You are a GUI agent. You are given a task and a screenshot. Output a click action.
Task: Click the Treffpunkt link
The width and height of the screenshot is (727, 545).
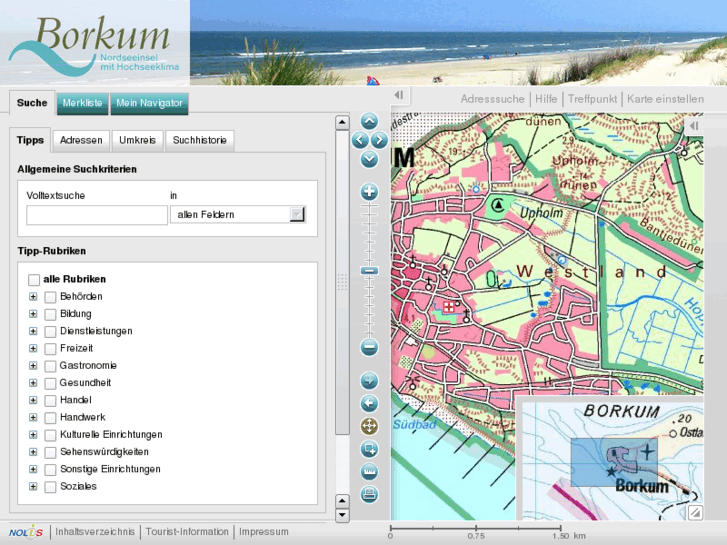pyautogui.click(x=593, y=99)
